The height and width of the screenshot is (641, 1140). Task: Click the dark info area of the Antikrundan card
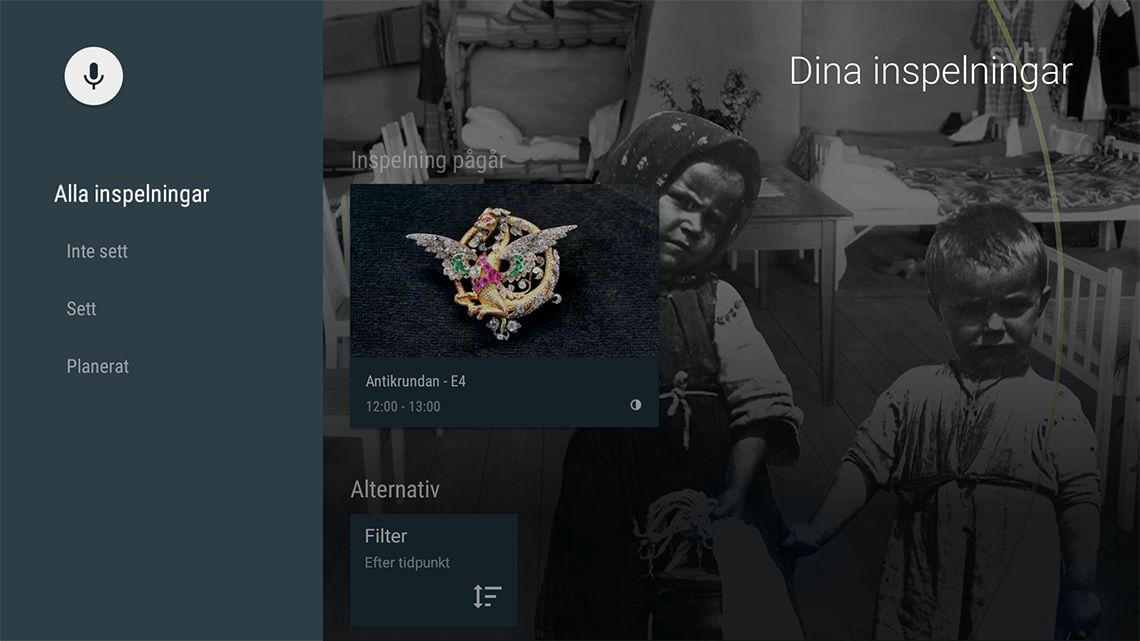[x=505, y=392]
